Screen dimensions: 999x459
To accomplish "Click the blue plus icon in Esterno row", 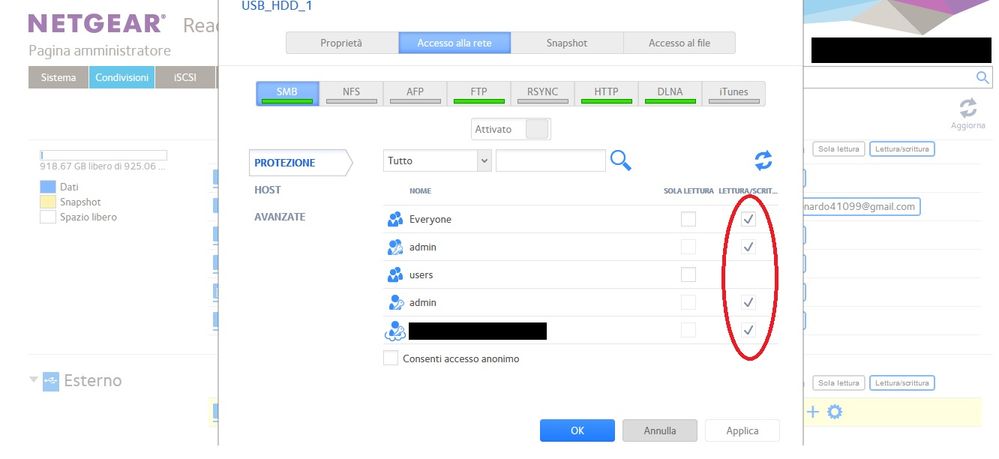I will point(812,412).
